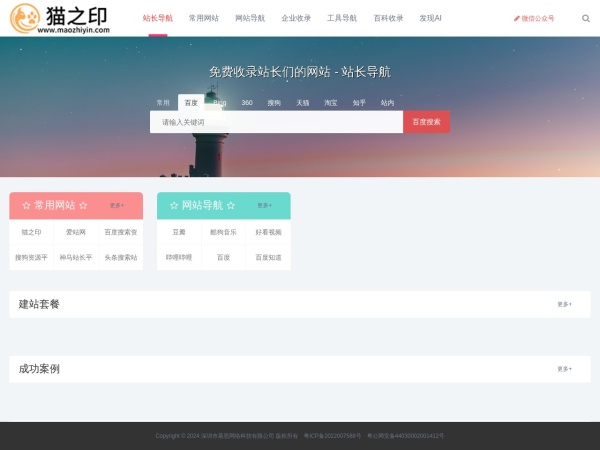Open the 猫之印 site link

coord(31,232)
